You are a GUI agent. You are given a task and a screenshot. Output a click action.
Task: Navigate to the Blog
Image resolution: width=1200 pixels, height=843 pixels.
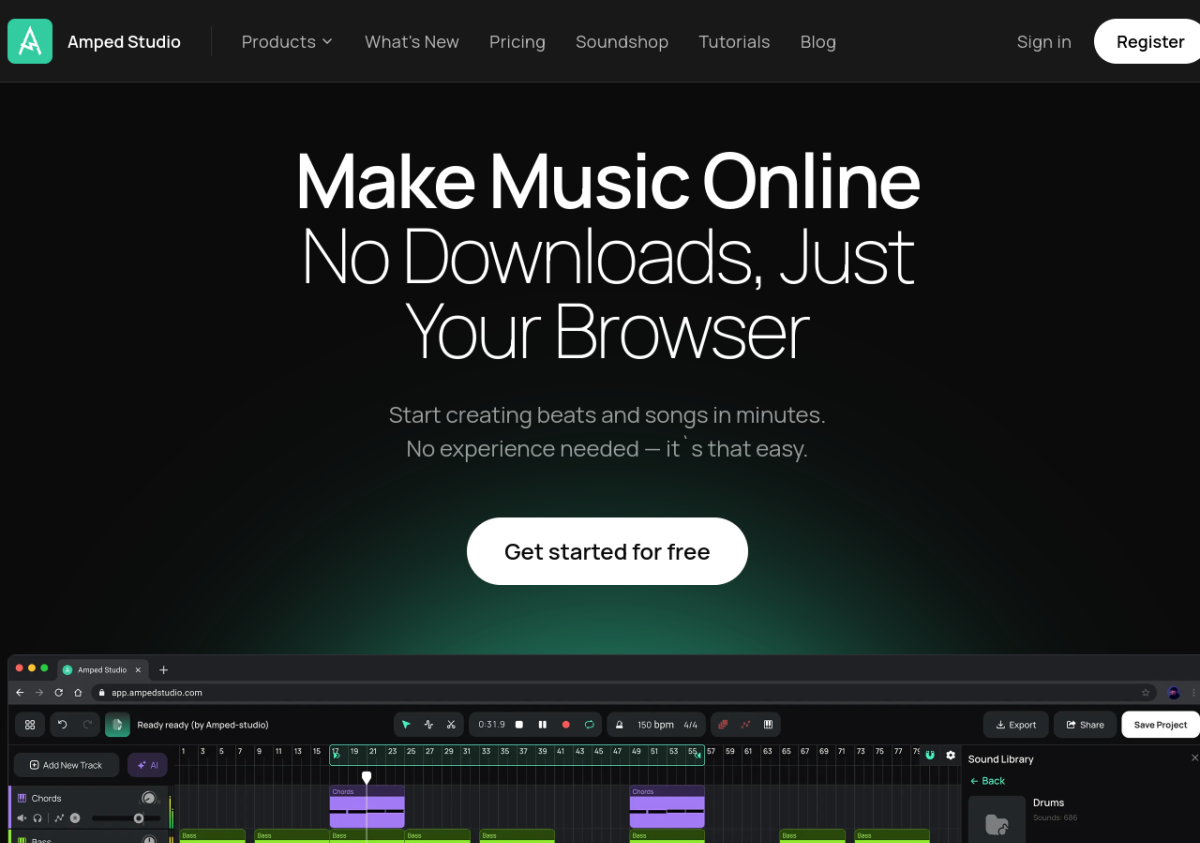point(818,42)
